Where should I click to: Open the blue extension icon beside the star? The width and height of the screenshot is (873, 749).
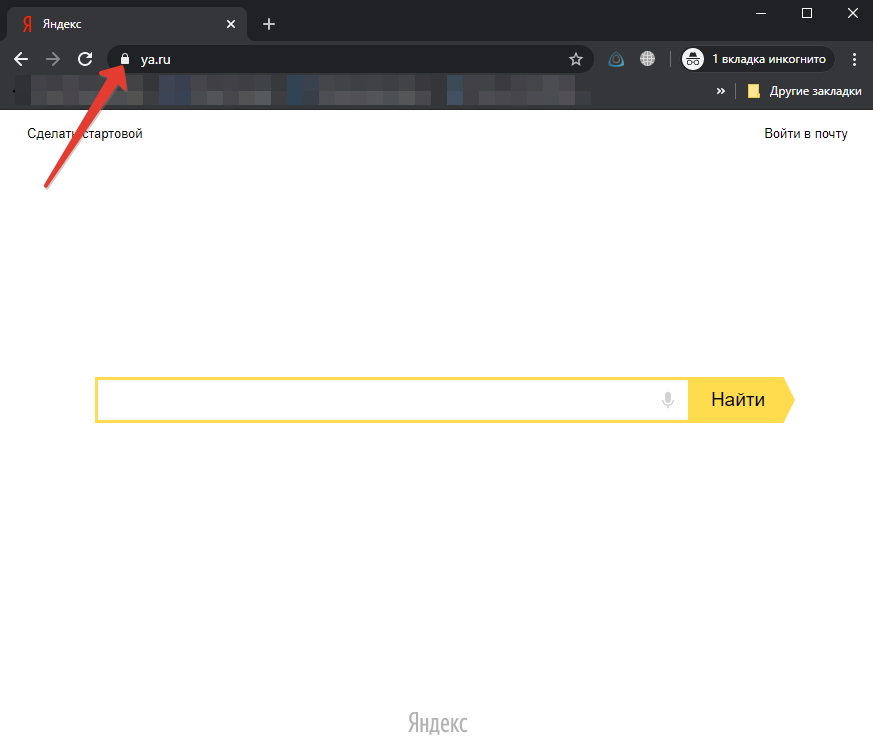click(x=617, y=60)
